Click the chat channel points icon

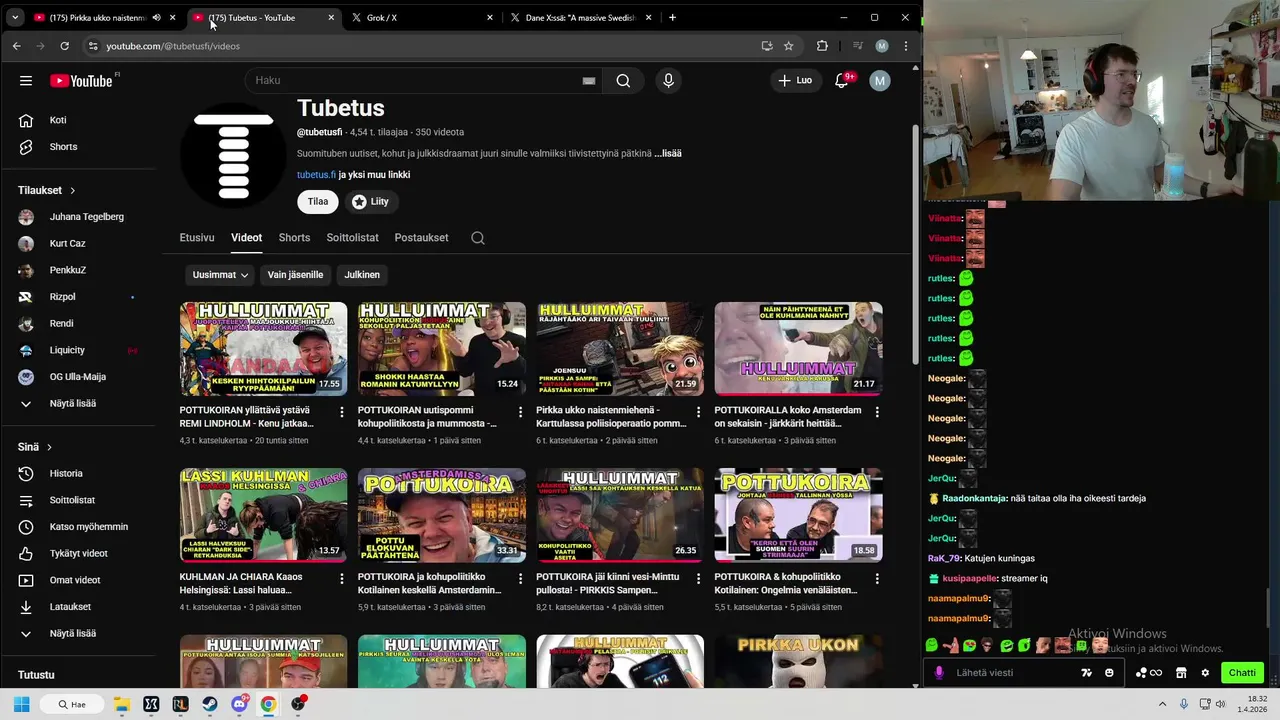click(1149, 673)
